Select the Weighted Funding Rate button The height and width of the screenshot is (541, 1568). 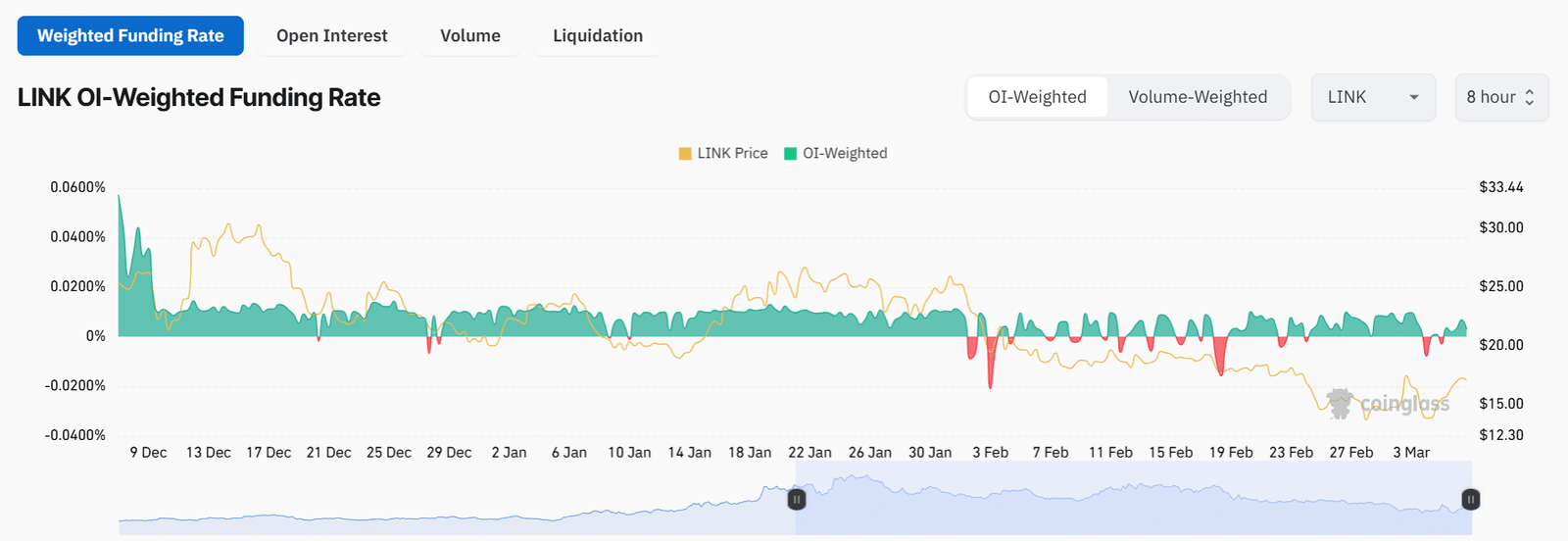[130, 36]
